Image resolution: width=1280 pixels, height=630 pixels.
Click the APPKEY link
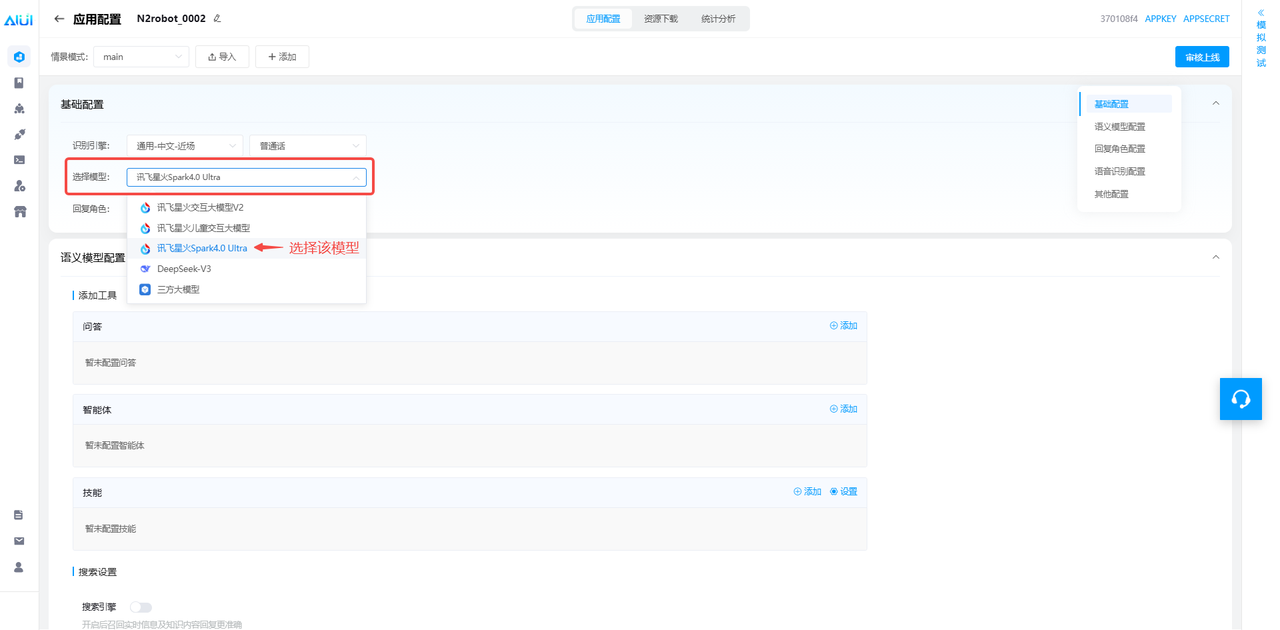point(1160,19)
